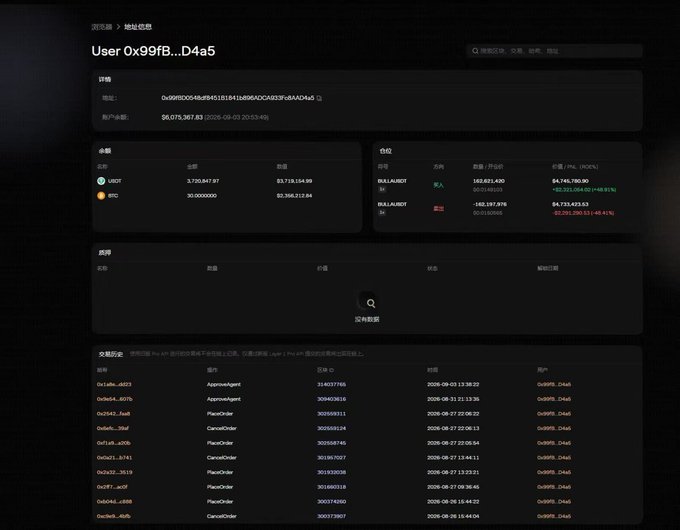Image resolution: width=680 pixels, height=530 pixels.
Task: Open block 314037765
Action: point(331,384)
